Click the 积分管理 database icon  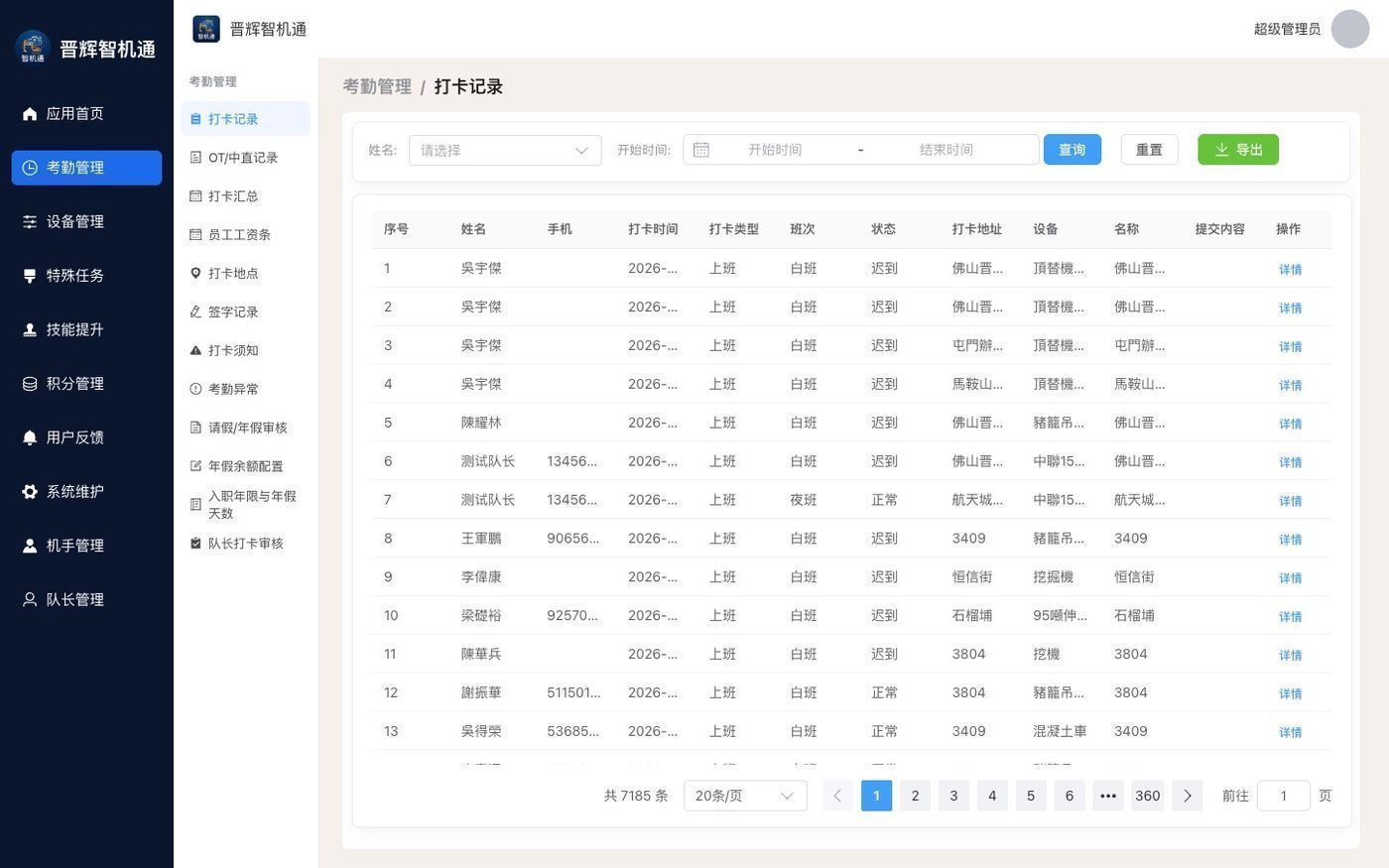coord(30,384)
